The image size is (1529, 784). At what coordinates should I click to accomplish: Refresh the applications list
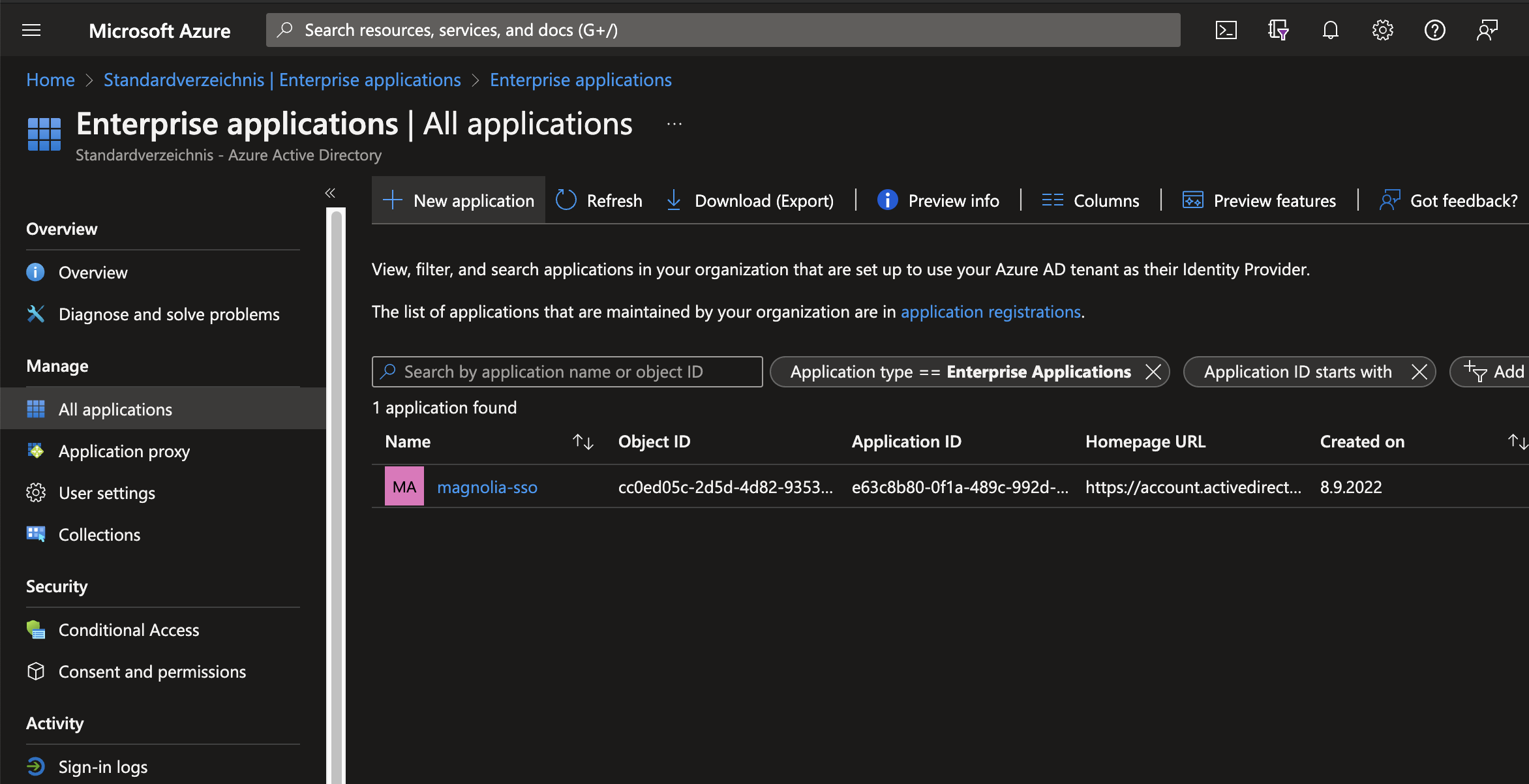(599, 200)
